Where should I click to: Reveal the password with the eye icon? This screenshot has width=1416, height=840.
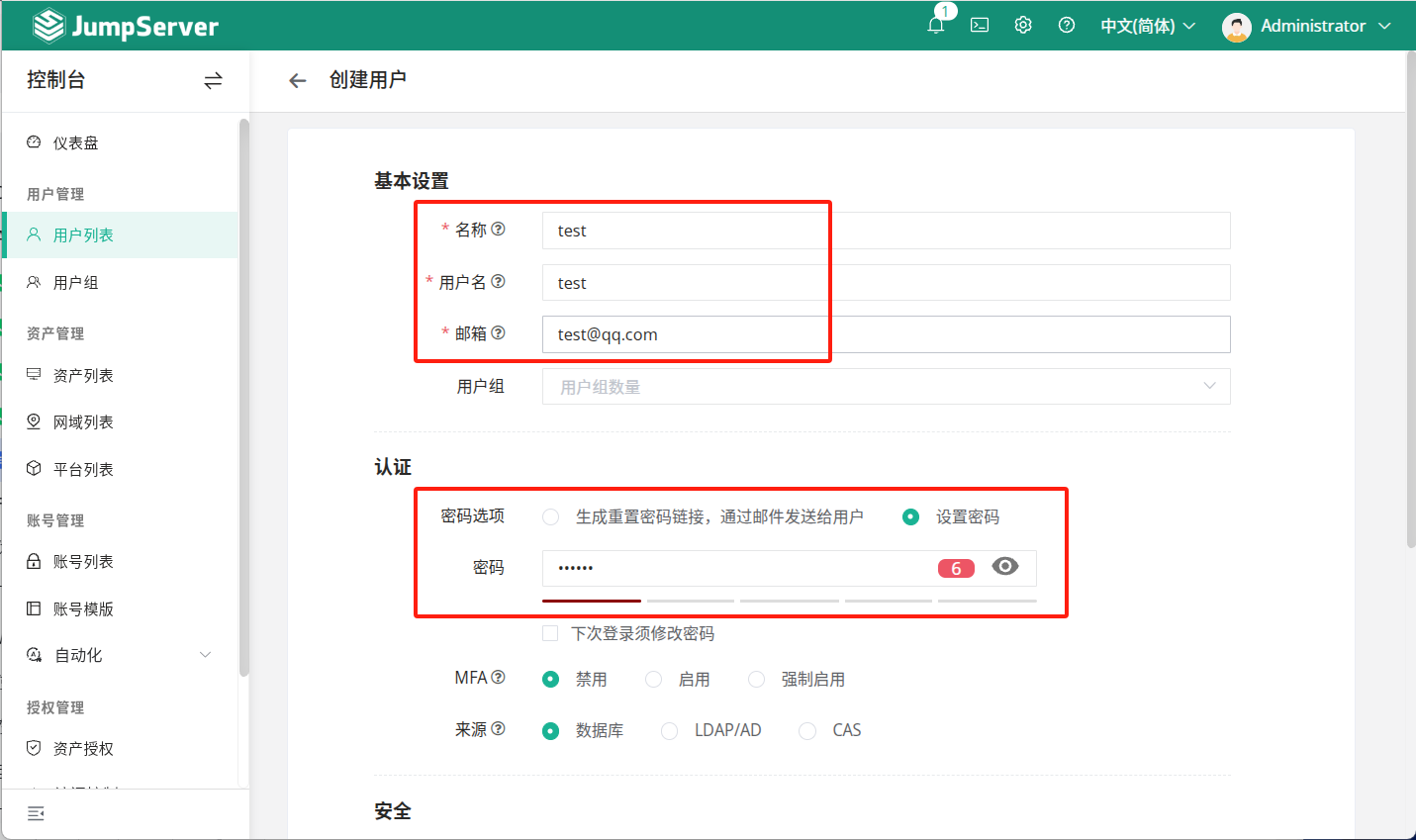coord(1005,566)
